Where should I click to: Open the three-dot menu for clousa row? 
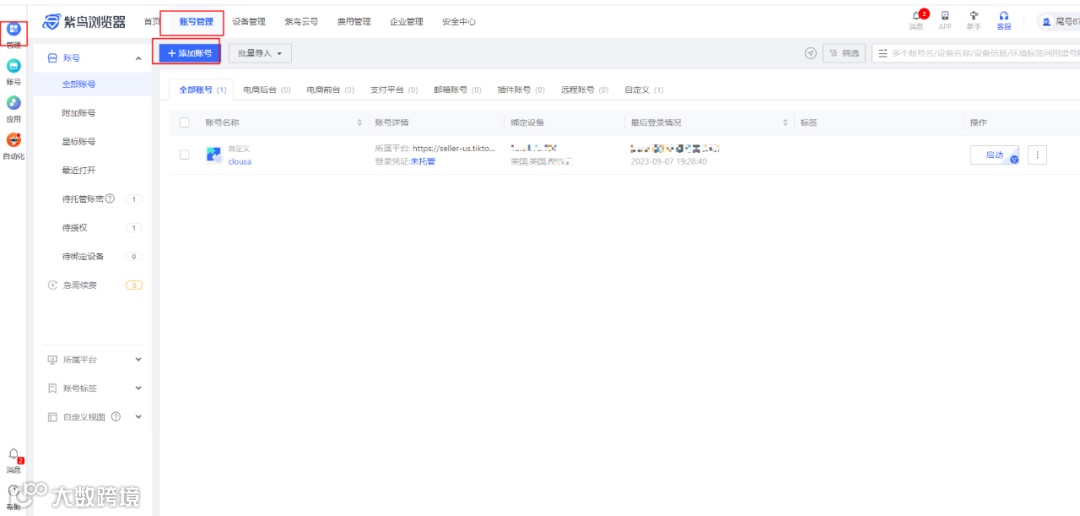pos(1037,155)
